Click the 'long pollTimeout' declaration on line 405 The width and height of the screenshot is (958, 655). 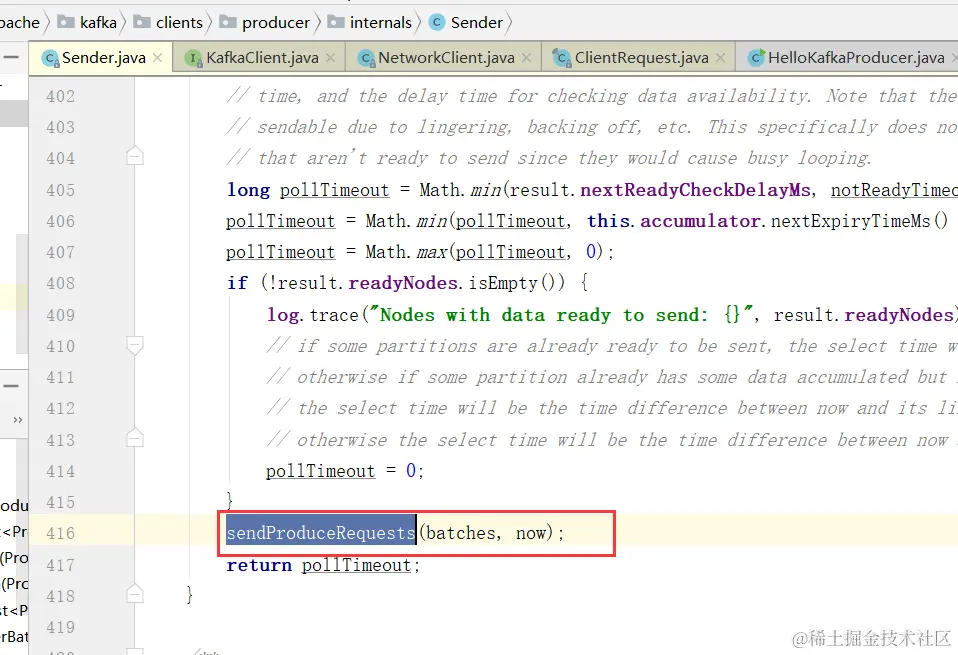pos(308,190)
